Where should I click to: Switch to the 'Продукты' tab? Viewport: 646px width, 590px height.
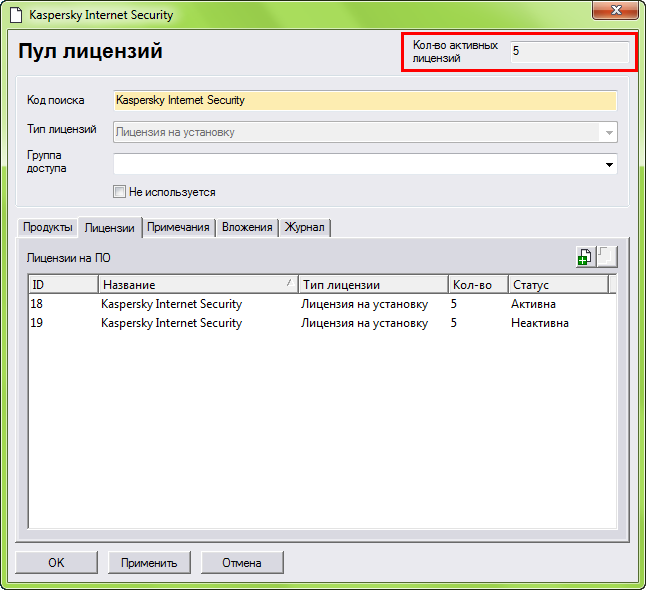tap(47, 227)
